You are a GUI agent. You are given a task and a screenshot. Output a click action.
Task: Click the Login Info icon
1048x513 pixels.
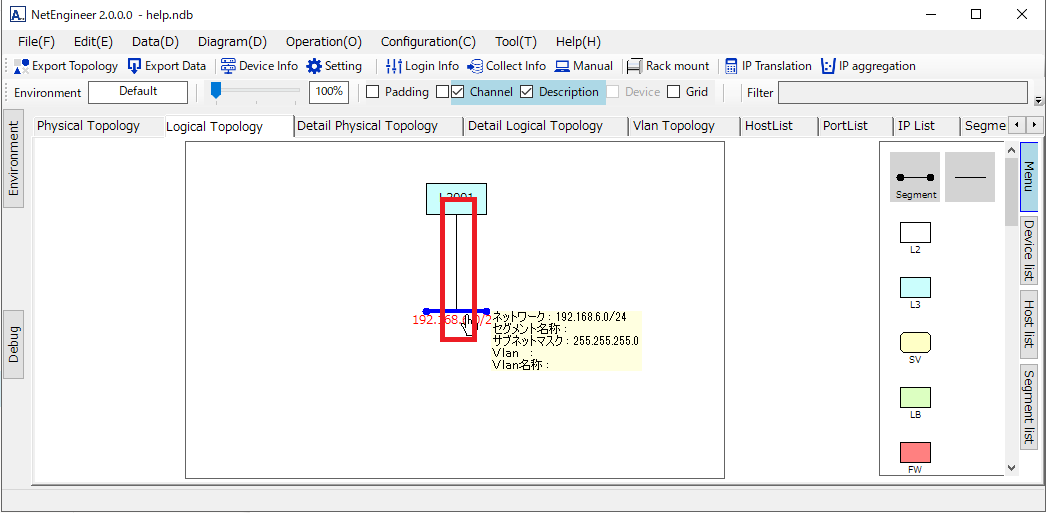[x=394, y=66]
